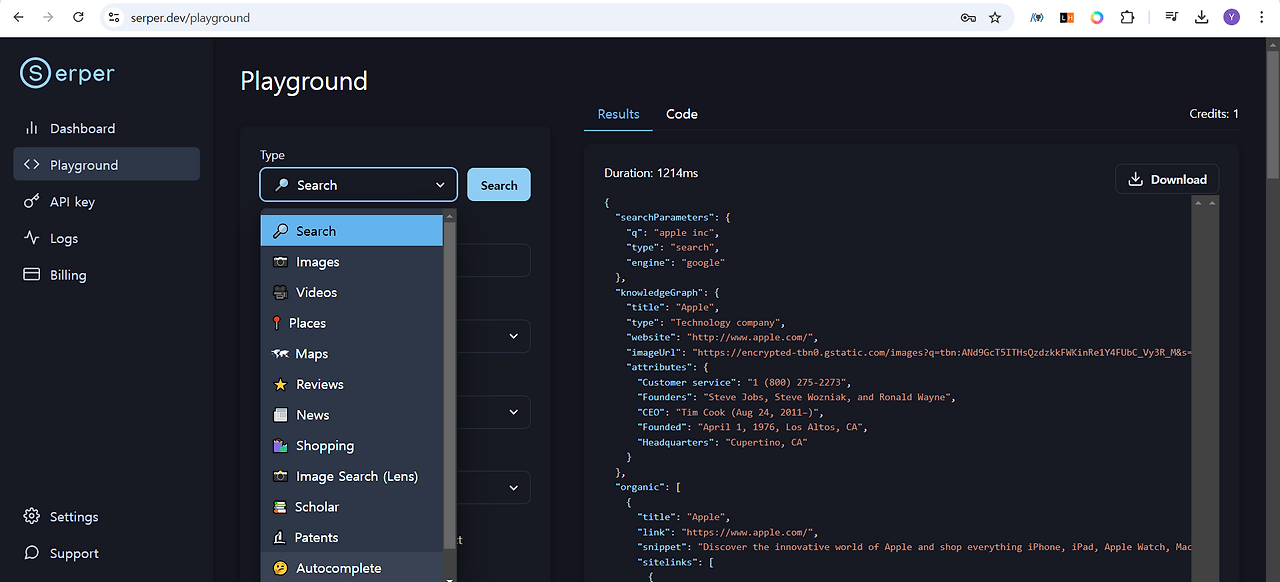Select the Scholar search type icon
Image resolution: width=1280 pixels, height=582 pixels.
tap(281, 506)
